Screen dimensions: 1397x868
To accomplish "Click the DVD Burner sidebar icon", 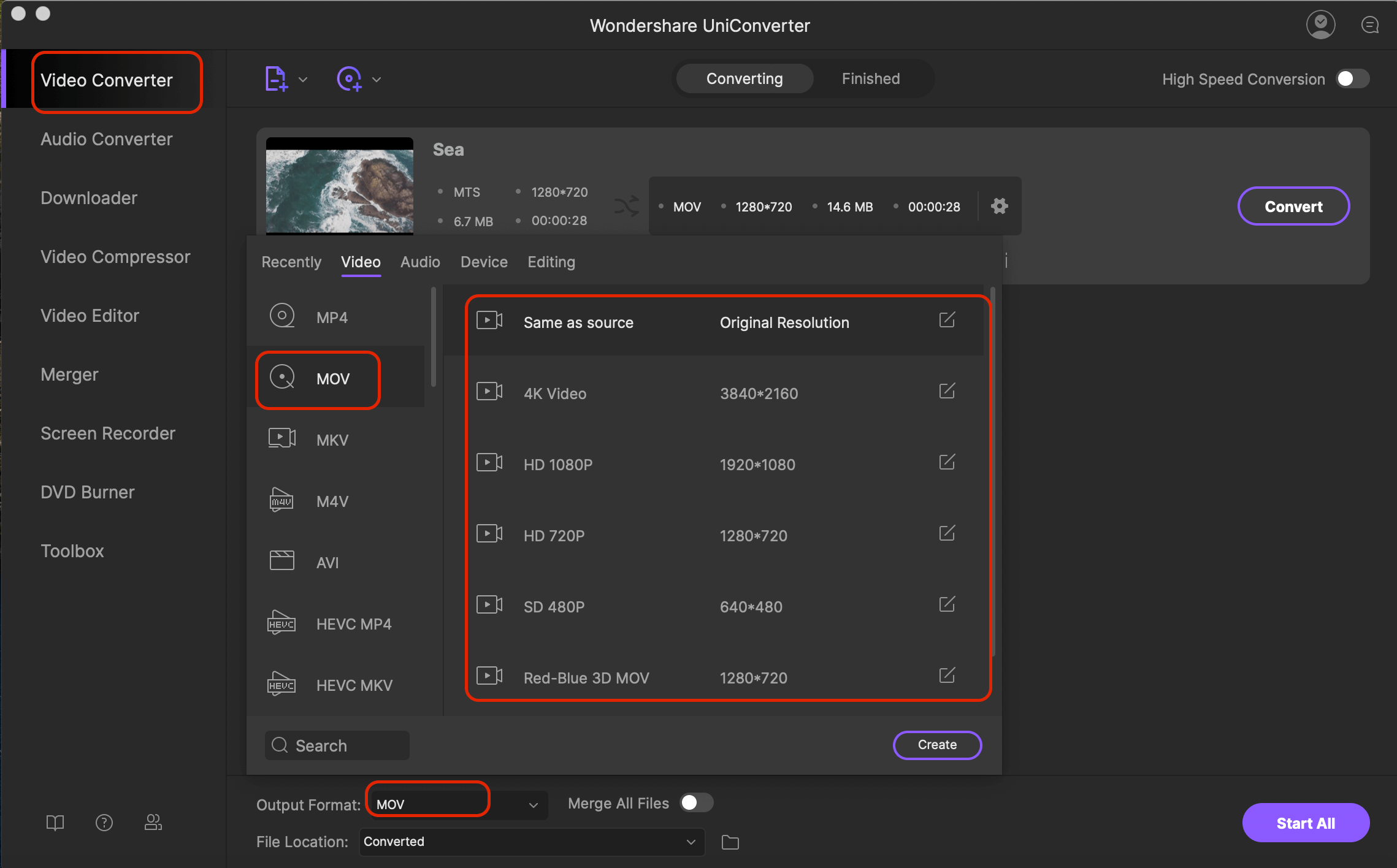I will [x=88, y=492].
